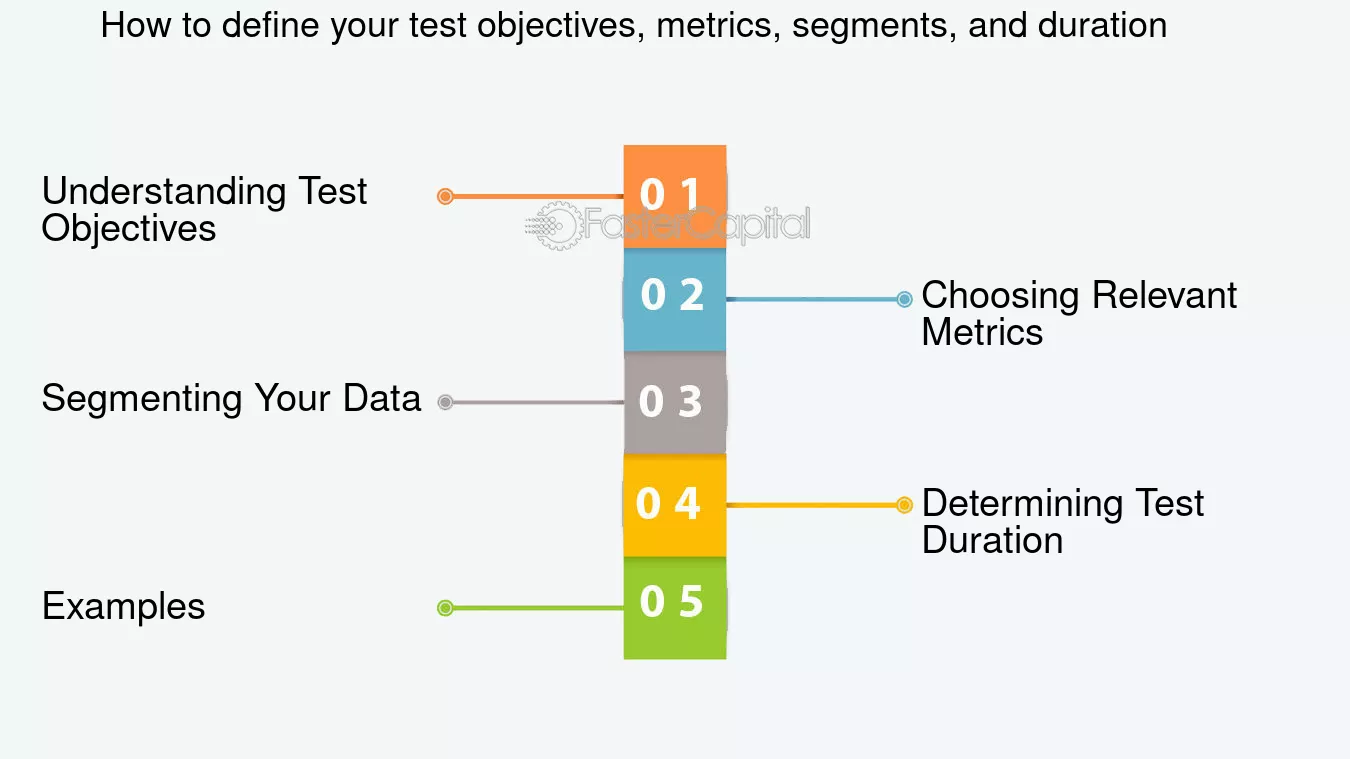
Task: Click the green 05 block
Action: click(675, 608)
